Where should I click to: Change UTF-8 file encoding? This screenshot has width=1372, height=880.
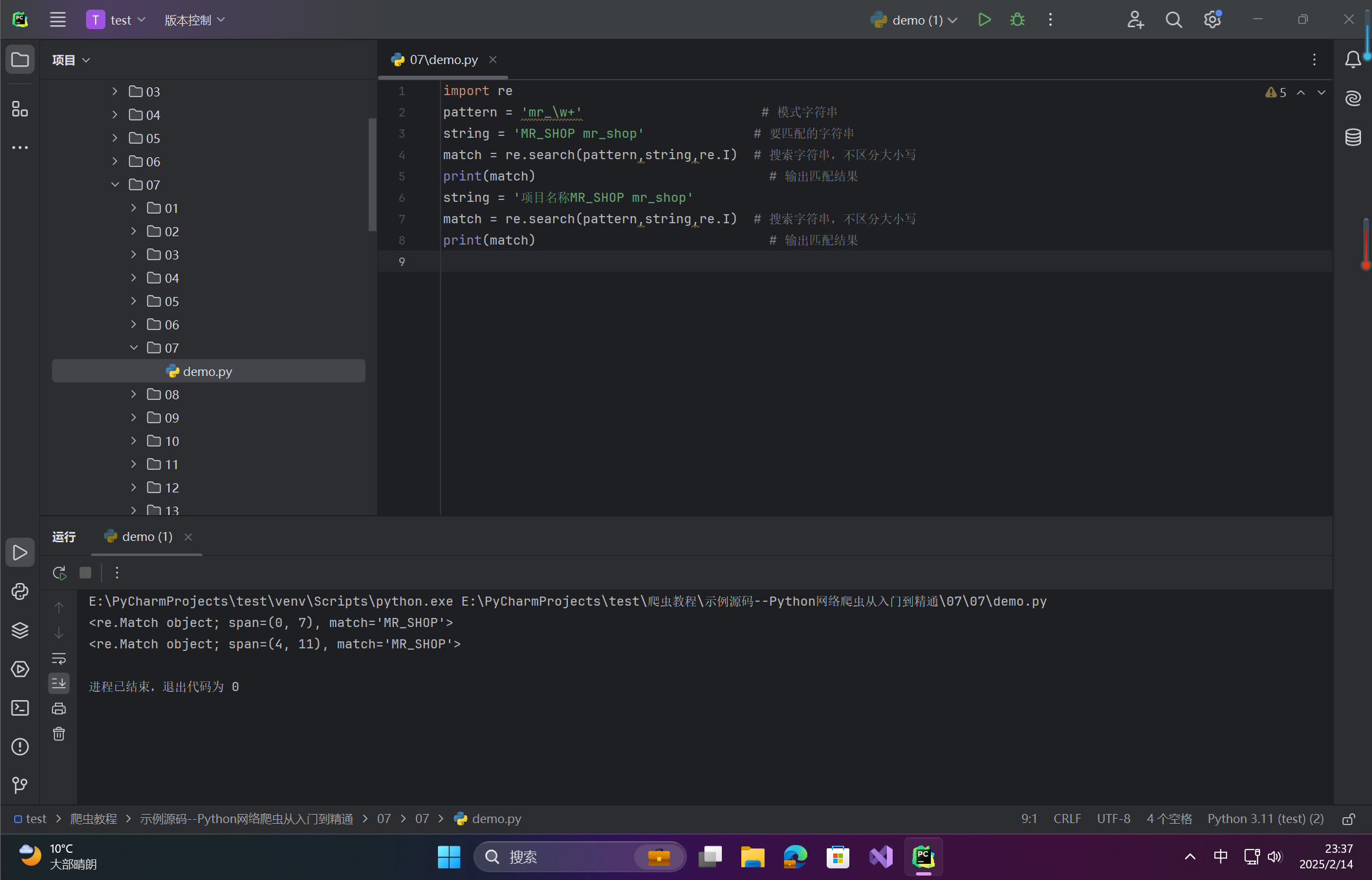1113,819
